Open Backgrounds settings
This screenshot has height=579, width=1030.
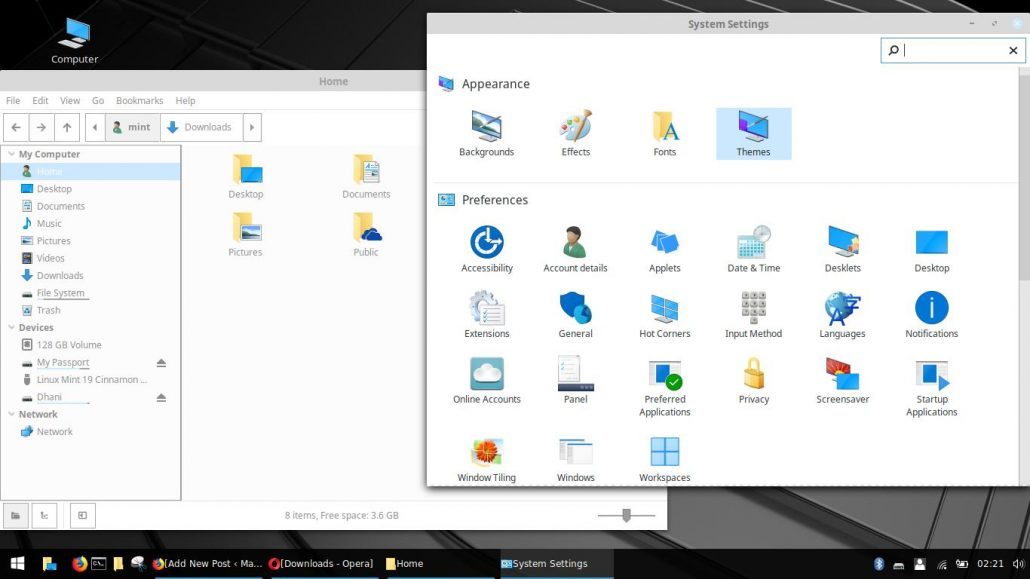487,130
